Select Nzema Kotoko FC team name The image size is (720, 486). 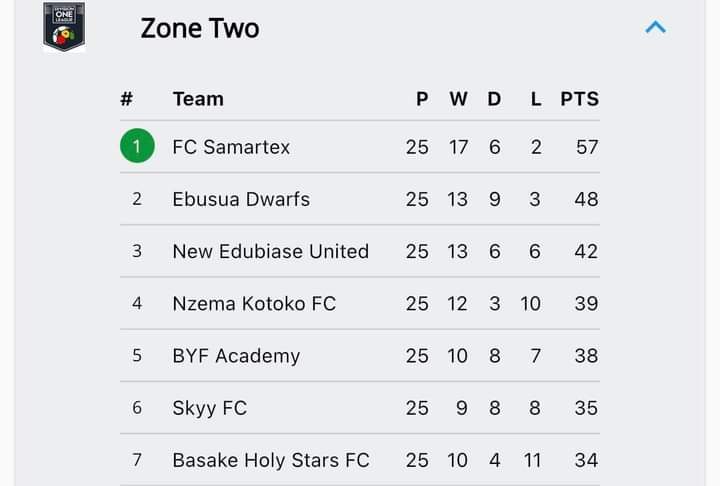point(254,304)
